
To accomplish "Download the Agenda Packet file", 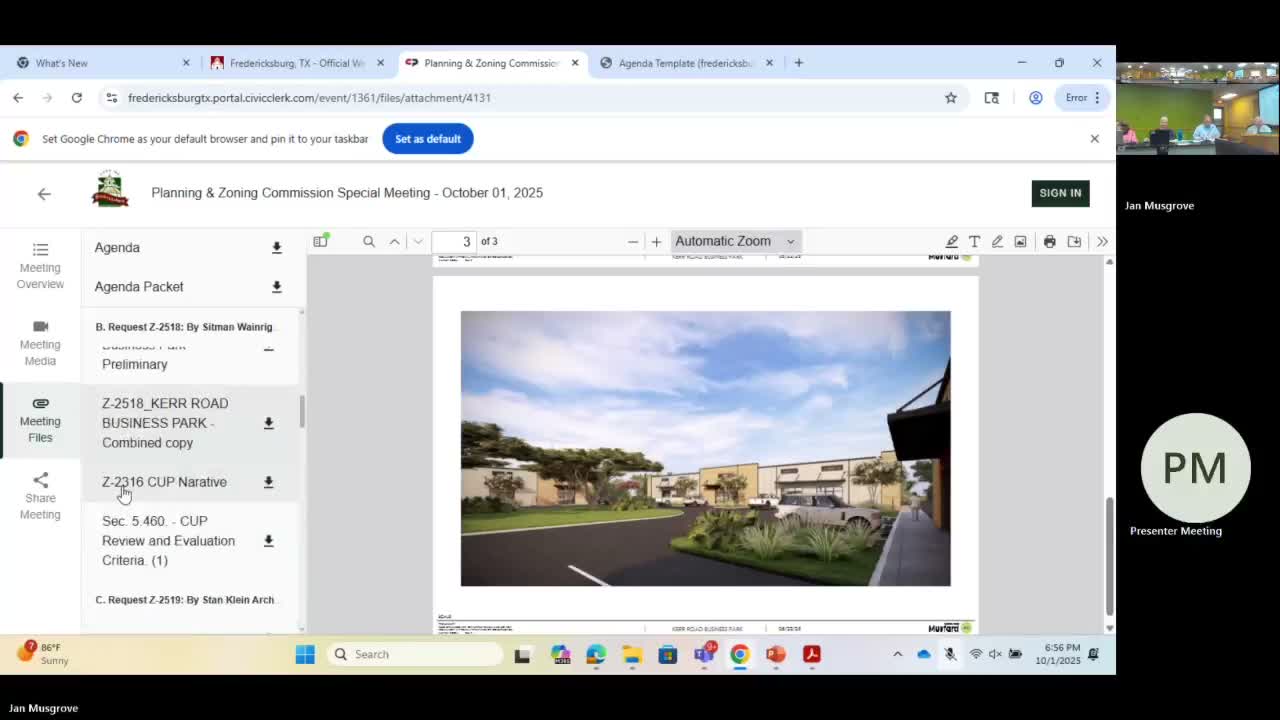I will [x=277, y=287].
